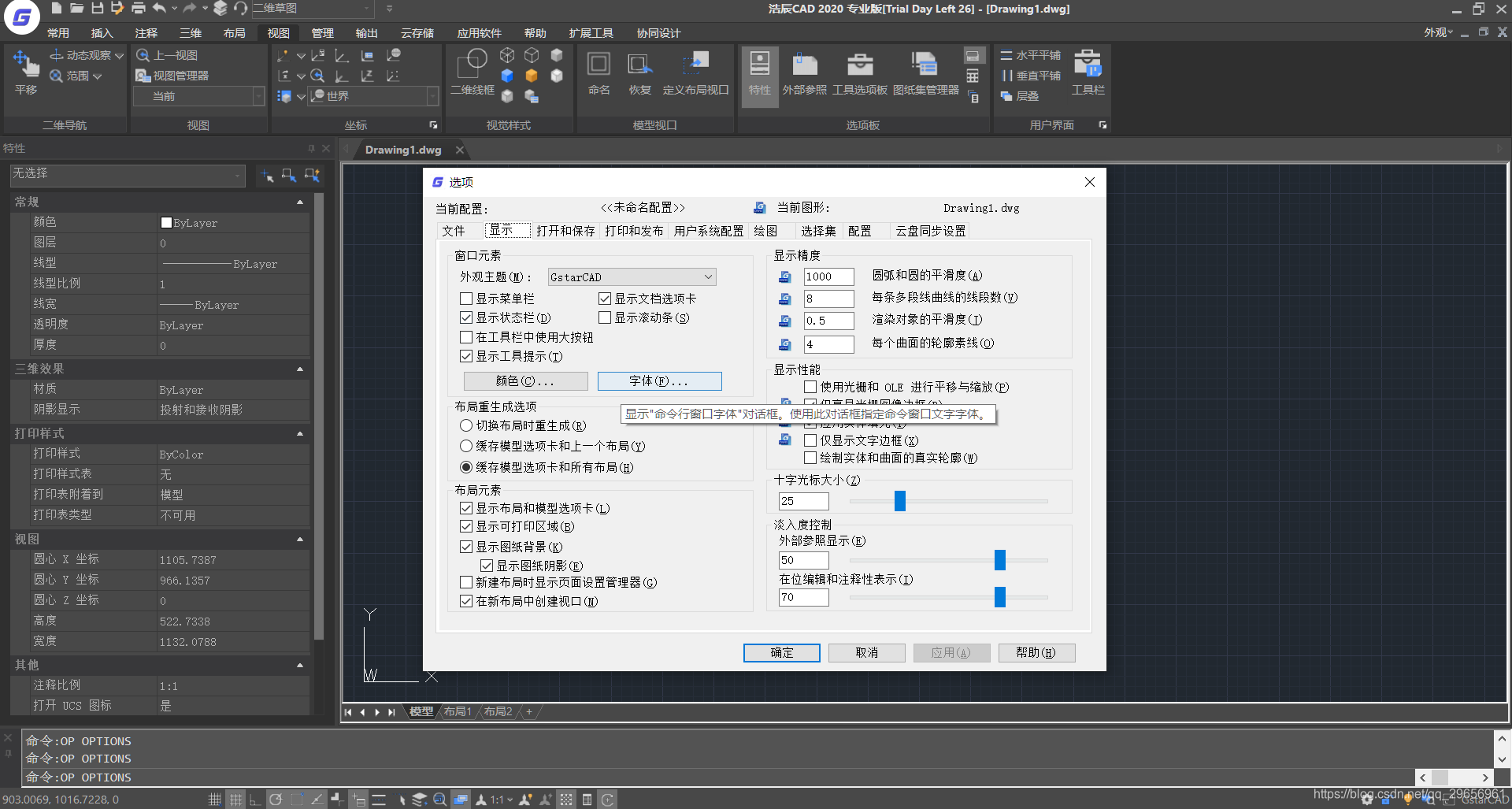The image size is (1512, 809).
Task: Click the 圆弧和圆的平滑度 1000 field
Action: [x=828, y=276]
